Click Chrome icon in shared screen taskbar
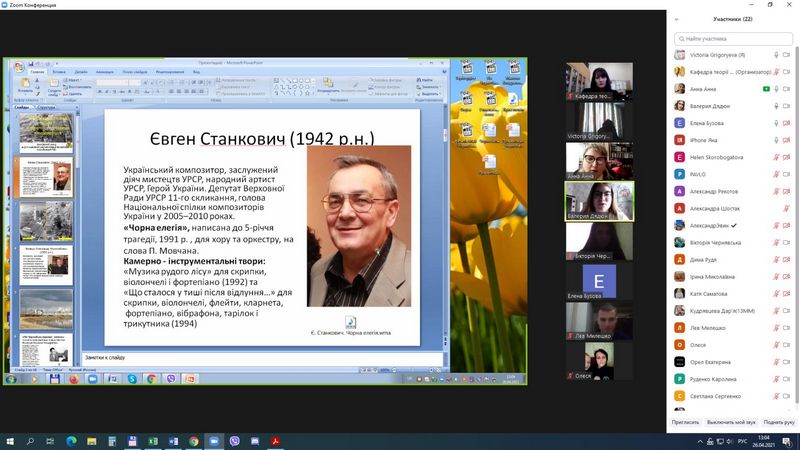The width and height of the screenshot is (800, 450). (x=152, y=379)
